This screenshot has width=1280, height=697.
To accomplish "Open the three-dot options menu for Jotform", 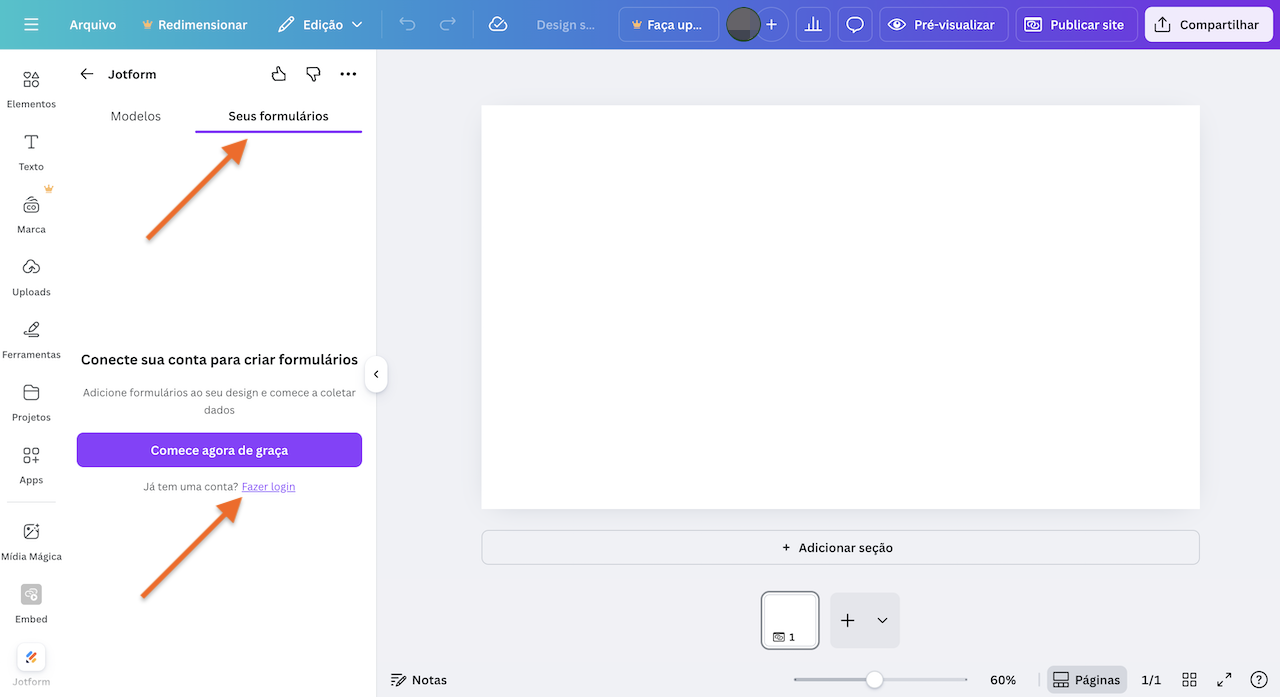I will tap(348, 73).
